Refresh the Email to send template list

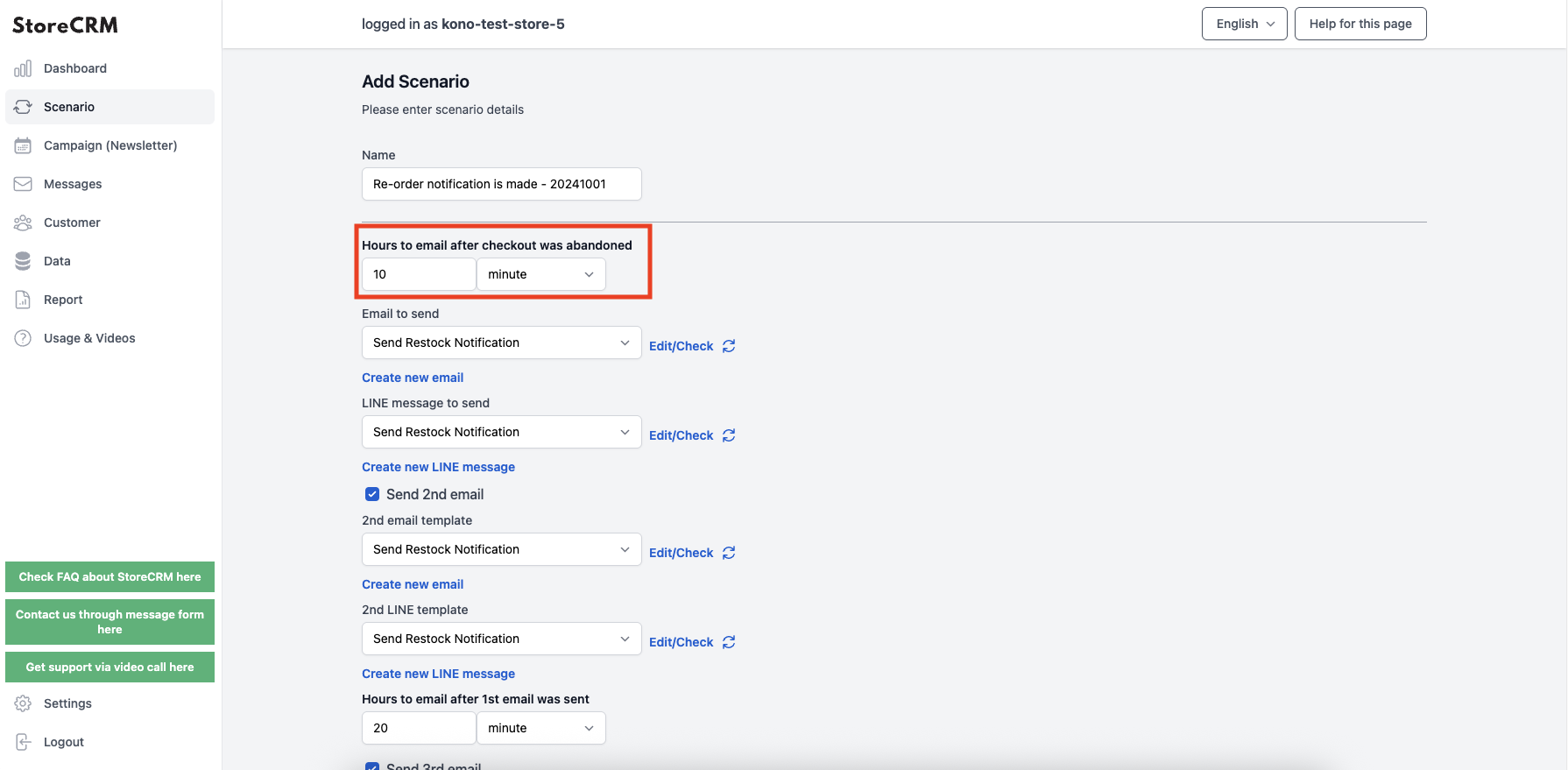point(729,346)
